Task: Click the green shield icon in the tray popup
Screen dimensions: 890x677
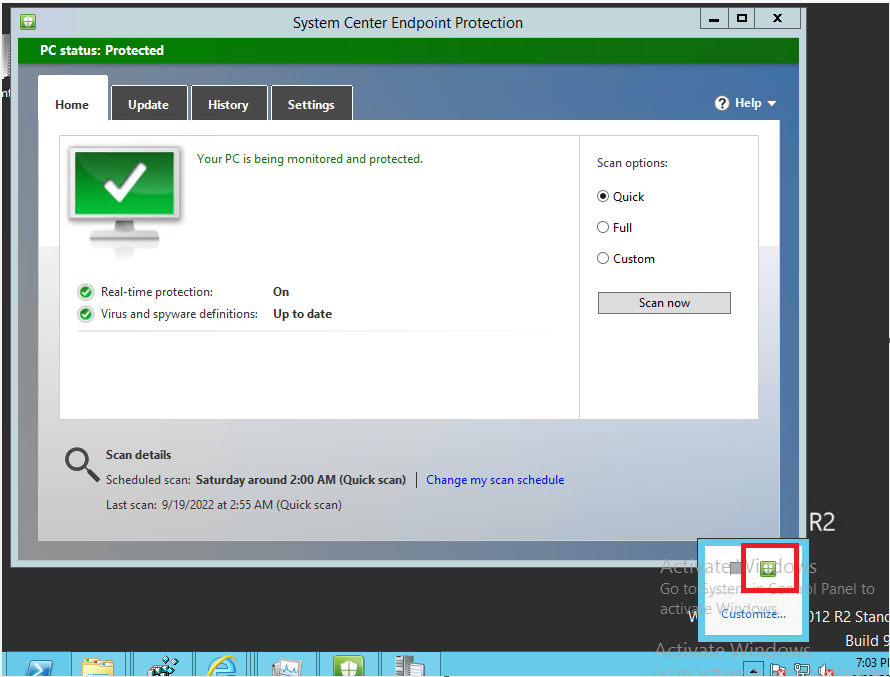Action: point(767,568)
